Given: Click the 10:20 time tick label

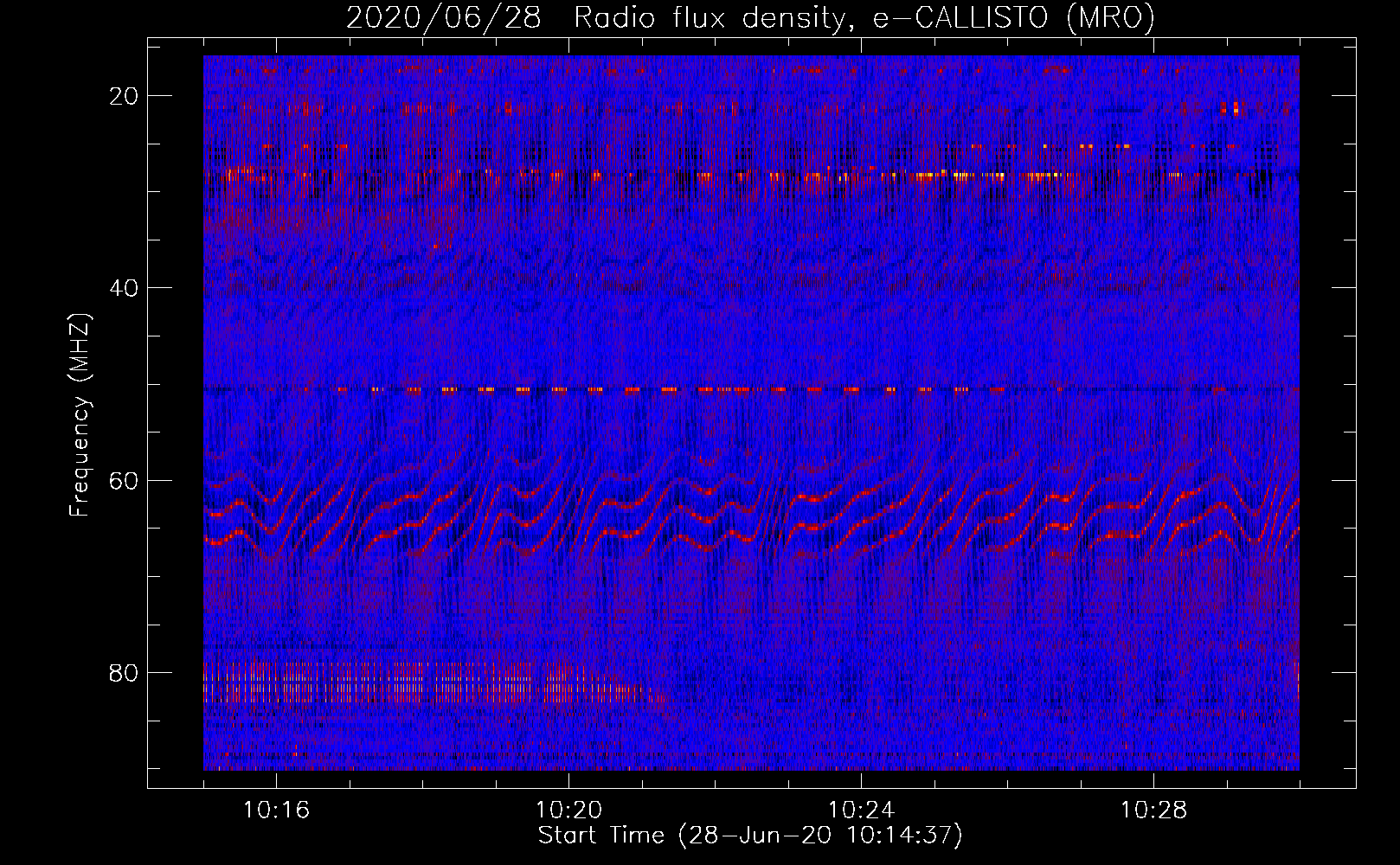Looking at the screenshot, I should click(568, 811).
